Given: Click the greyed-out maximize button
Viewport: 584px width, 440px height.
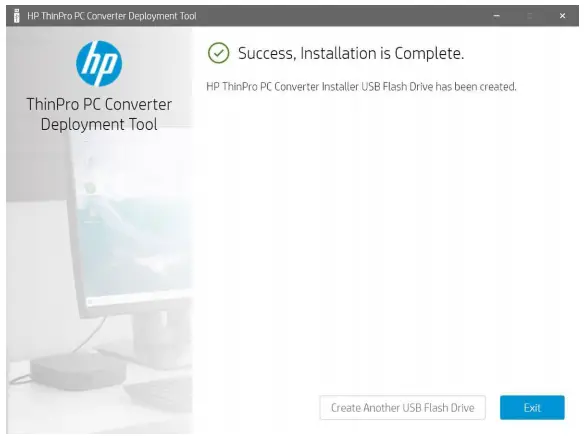Looking at the screenshot, I should point(530,16).
